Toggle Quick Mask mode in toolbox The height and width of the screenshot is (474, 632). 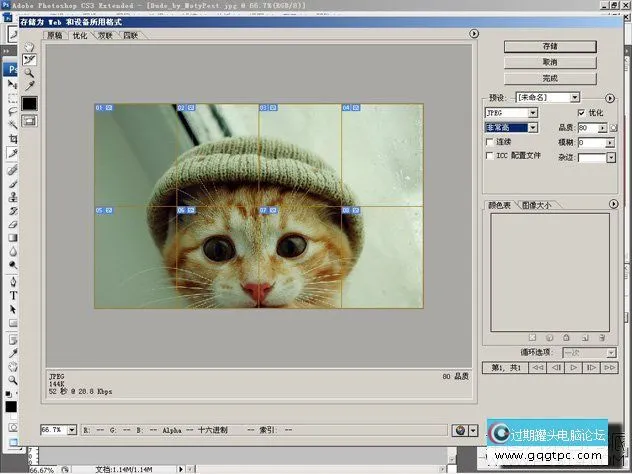[x=13, y=427]
